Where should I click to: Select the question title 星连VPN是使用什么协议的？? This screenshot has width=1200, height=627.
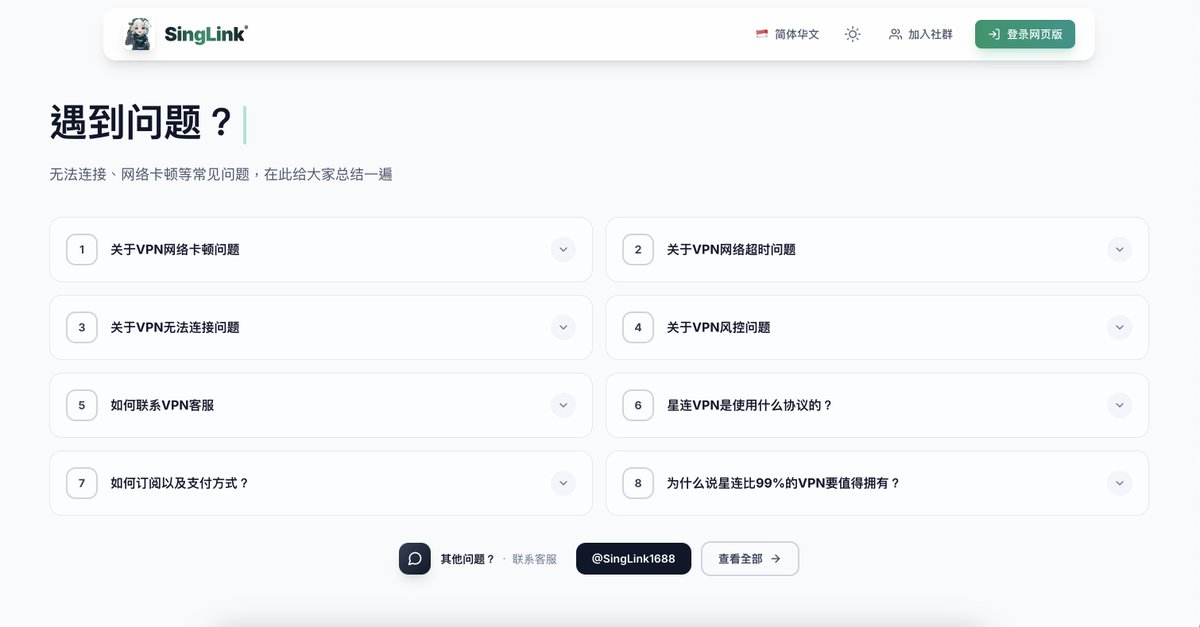coord(750,405)
